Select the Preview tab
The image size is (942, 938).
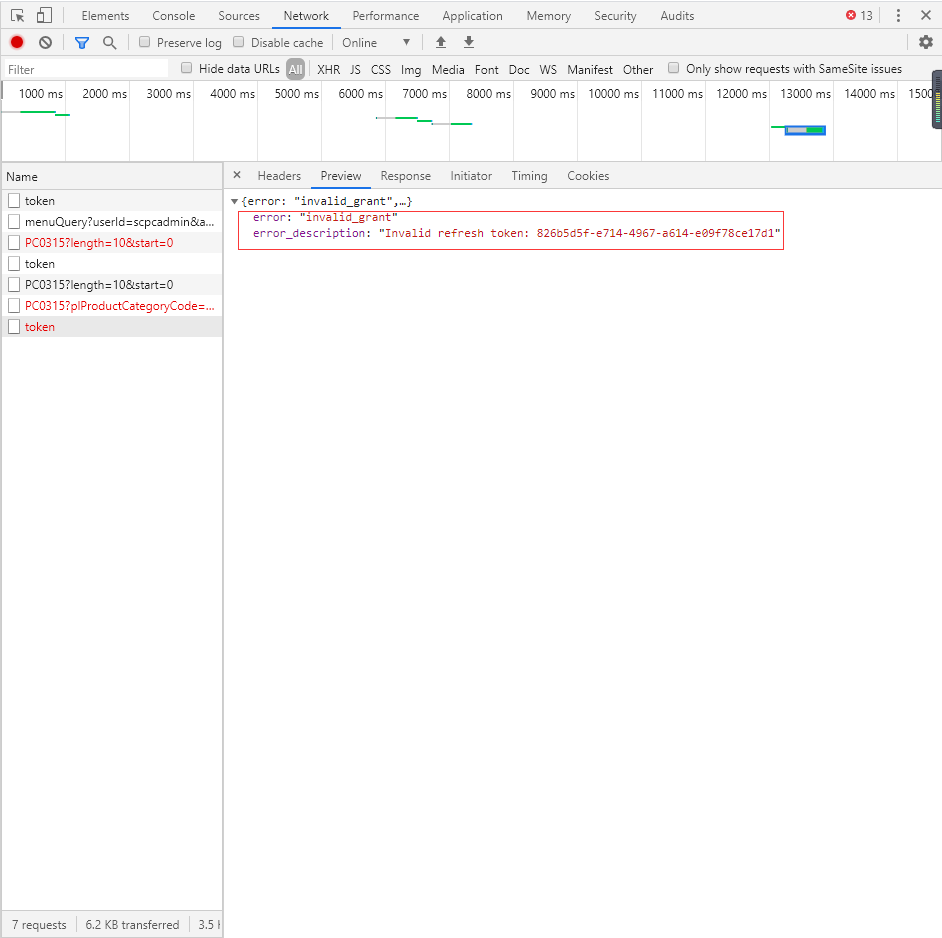tap(341, 175)
